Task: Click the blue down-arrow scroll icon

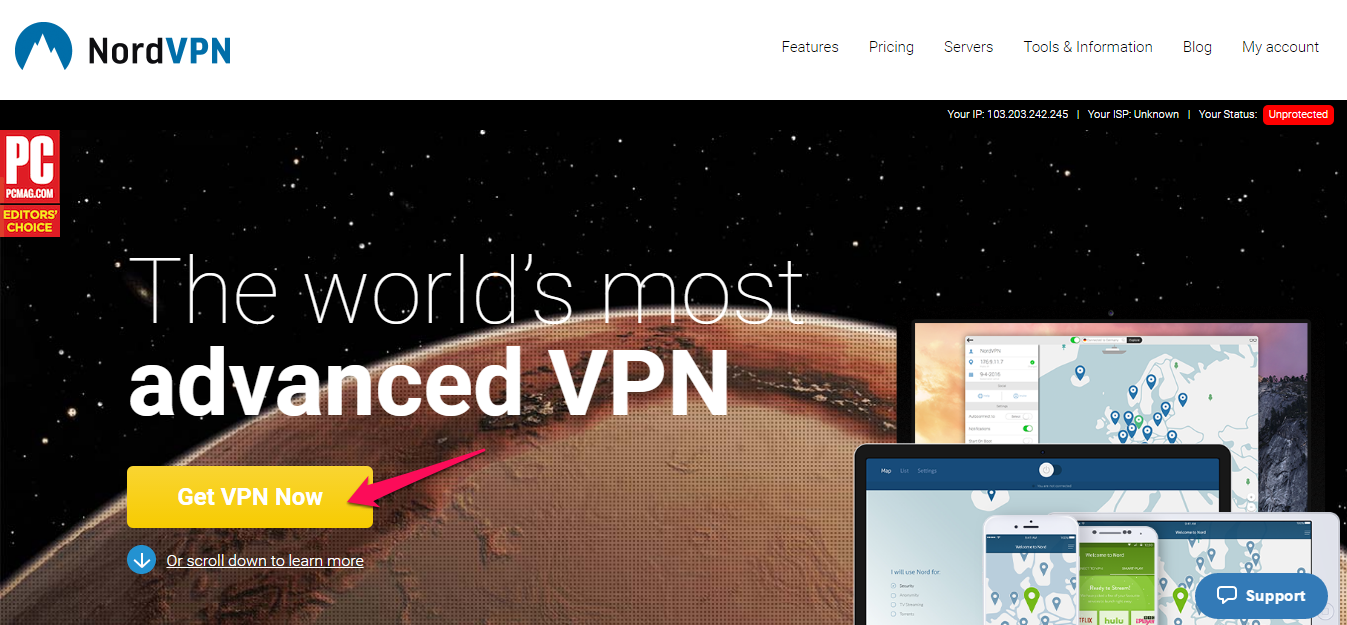Action: coord(141,560)
